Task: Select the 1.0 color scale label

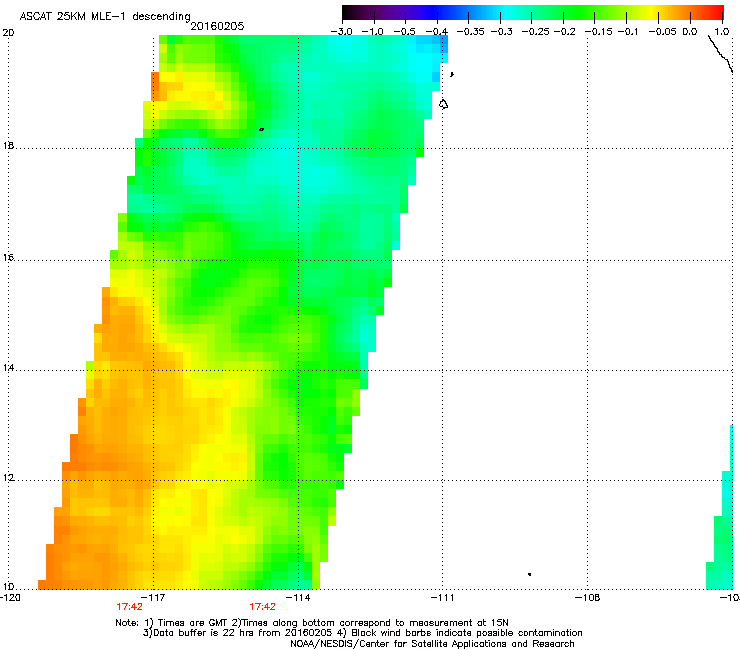Action: pyautogui.click(x=722, y=32)
